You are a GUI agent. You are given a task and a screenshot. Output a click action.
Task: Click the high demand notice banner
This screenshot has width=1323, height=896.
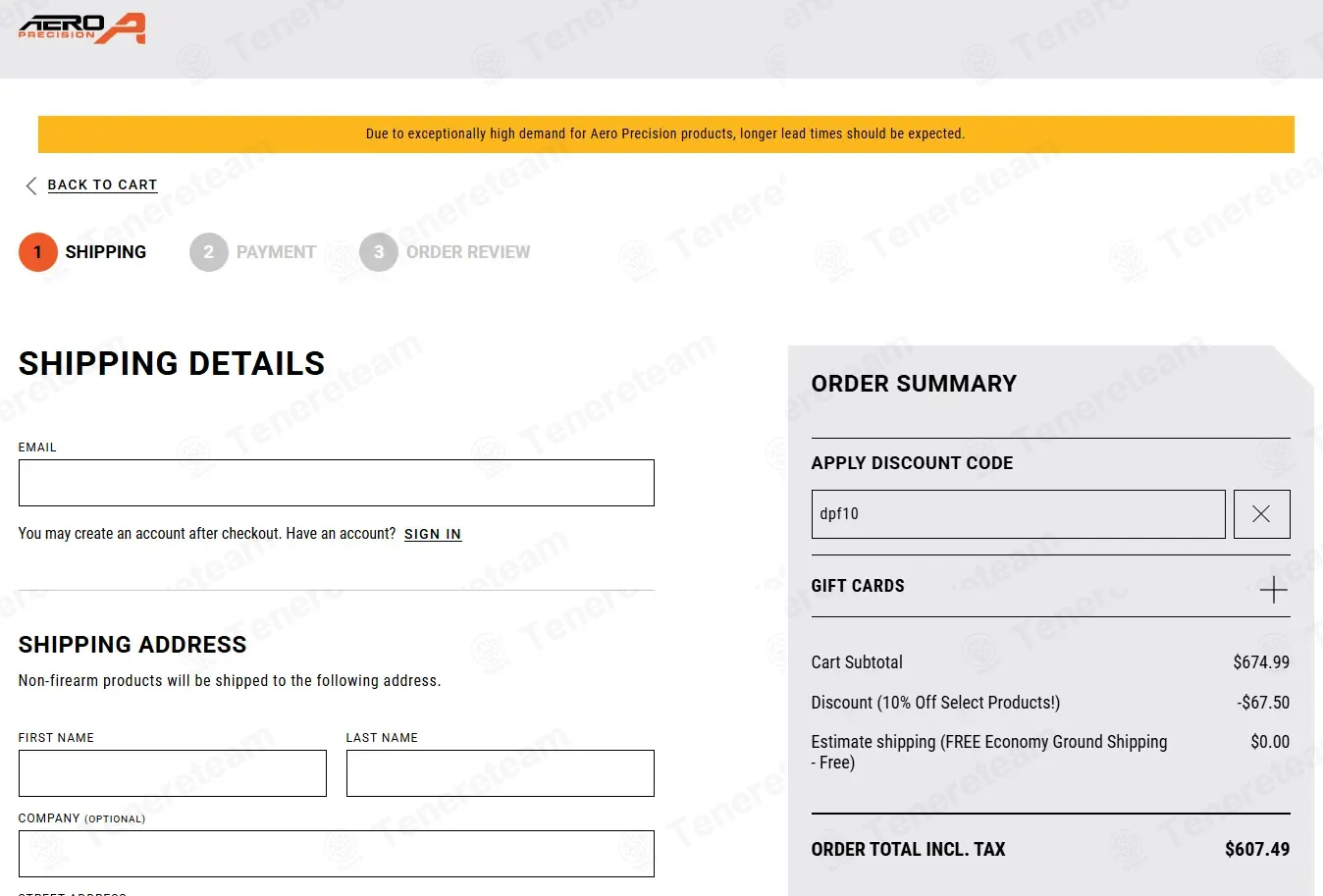tap(666, 134)
